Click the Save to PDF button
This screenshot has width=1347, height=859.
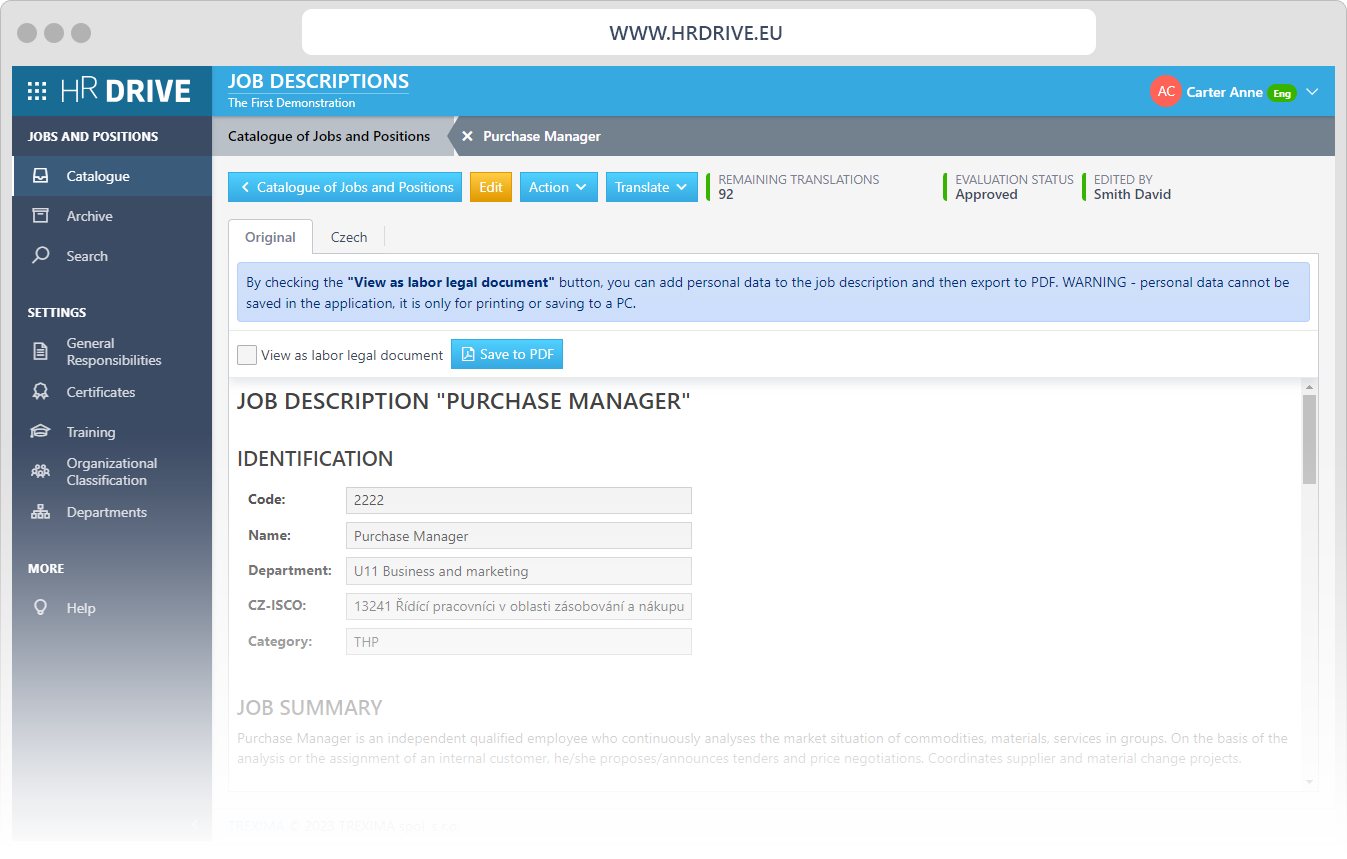[x=507, y=355]
